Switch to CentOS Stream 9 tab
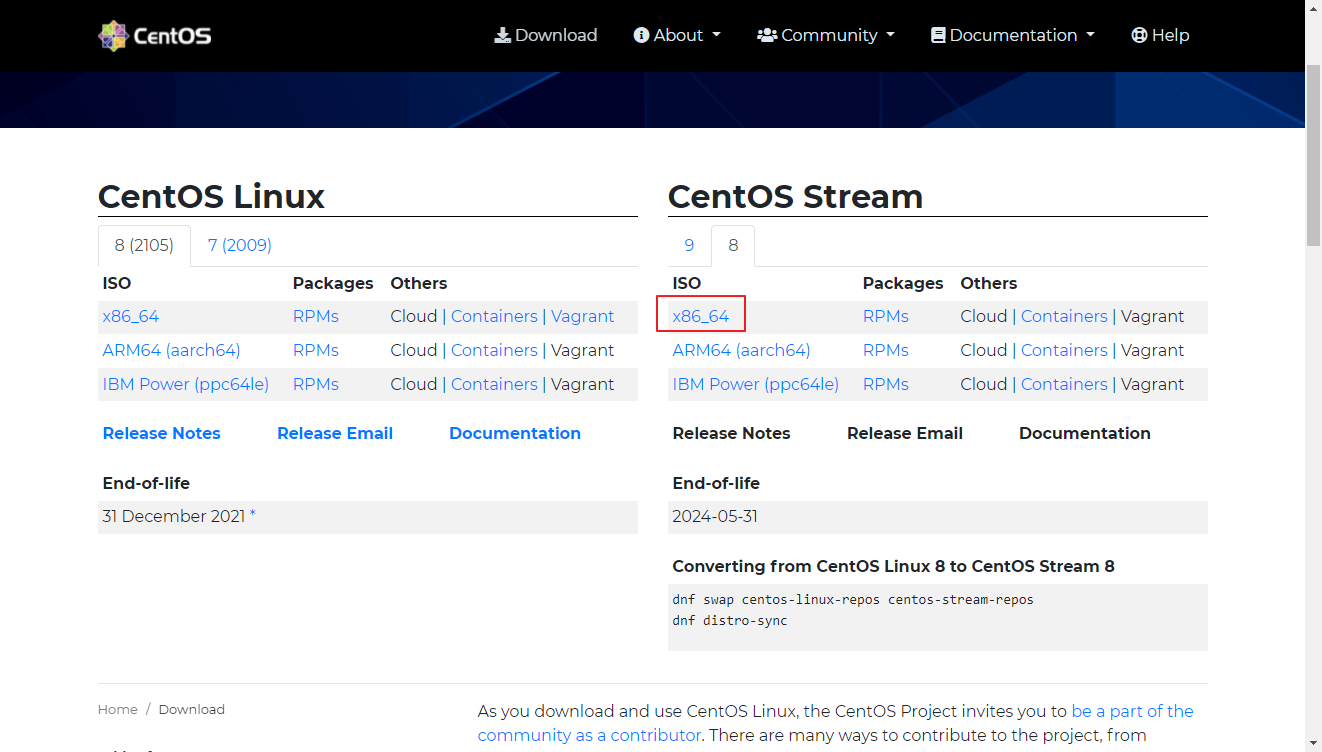The height and width of the screenshot is (752, 1322). pyautogui.click(x=689, y=245)
